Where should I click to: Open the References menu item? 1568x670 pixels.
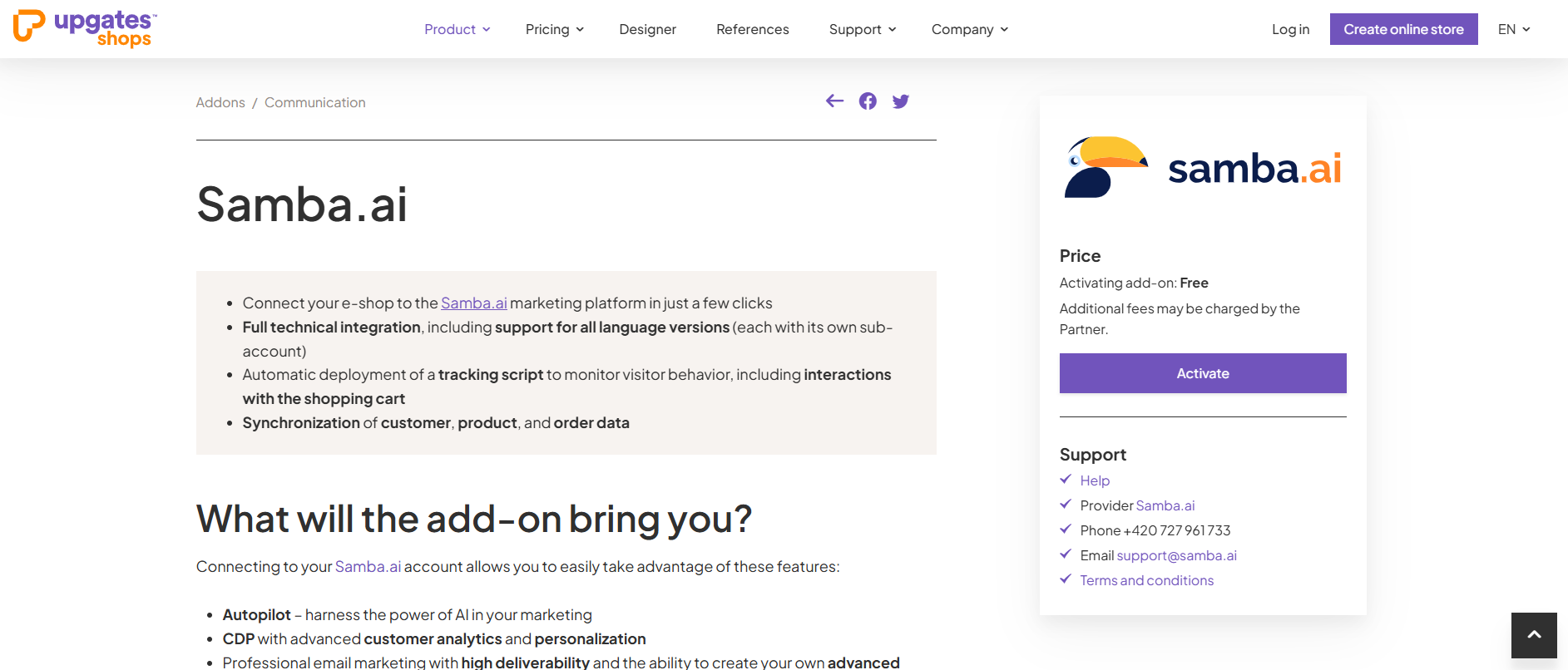point(752,29)
